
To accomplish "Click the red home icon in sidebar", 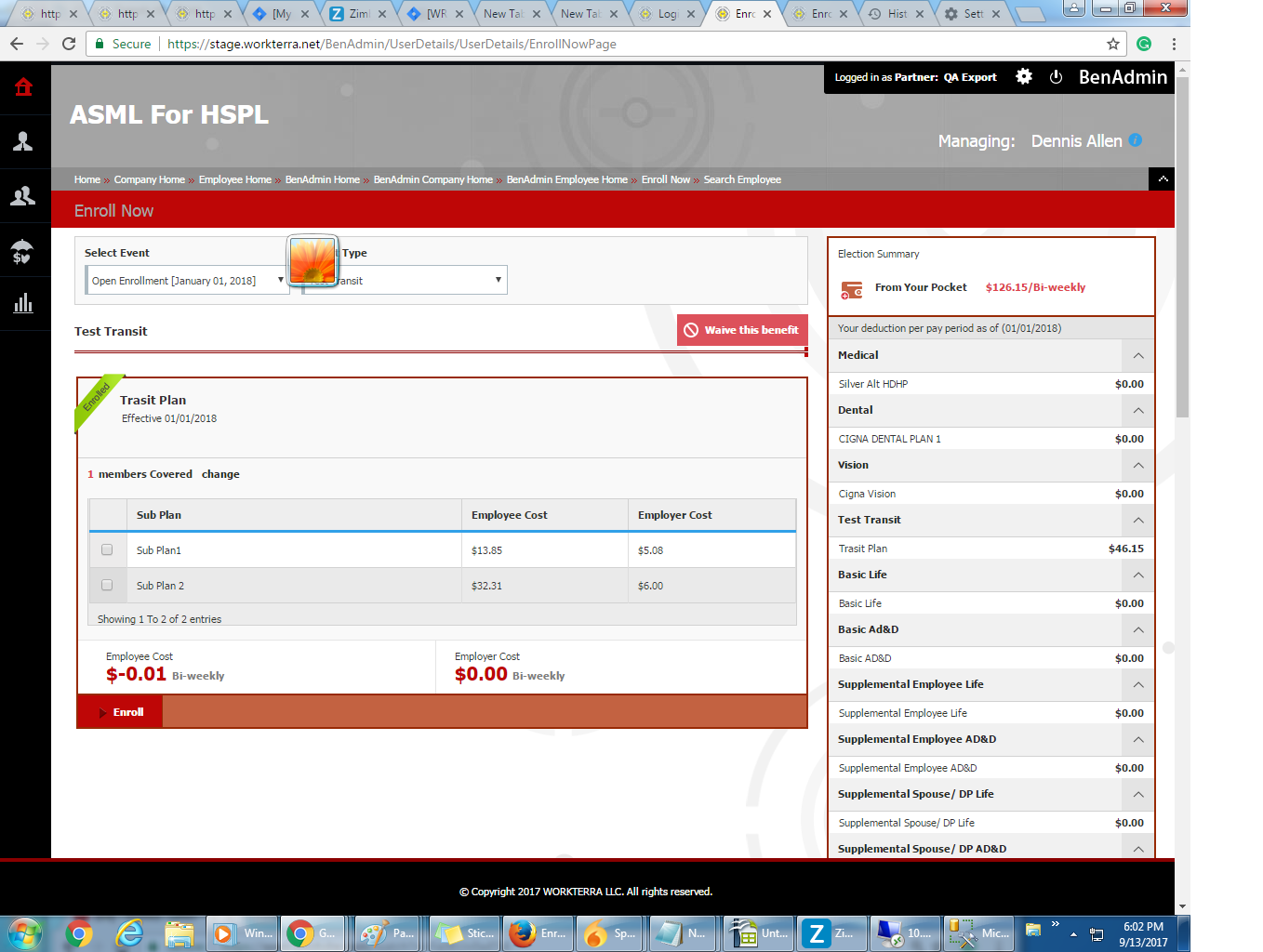I will pos(24,87).
